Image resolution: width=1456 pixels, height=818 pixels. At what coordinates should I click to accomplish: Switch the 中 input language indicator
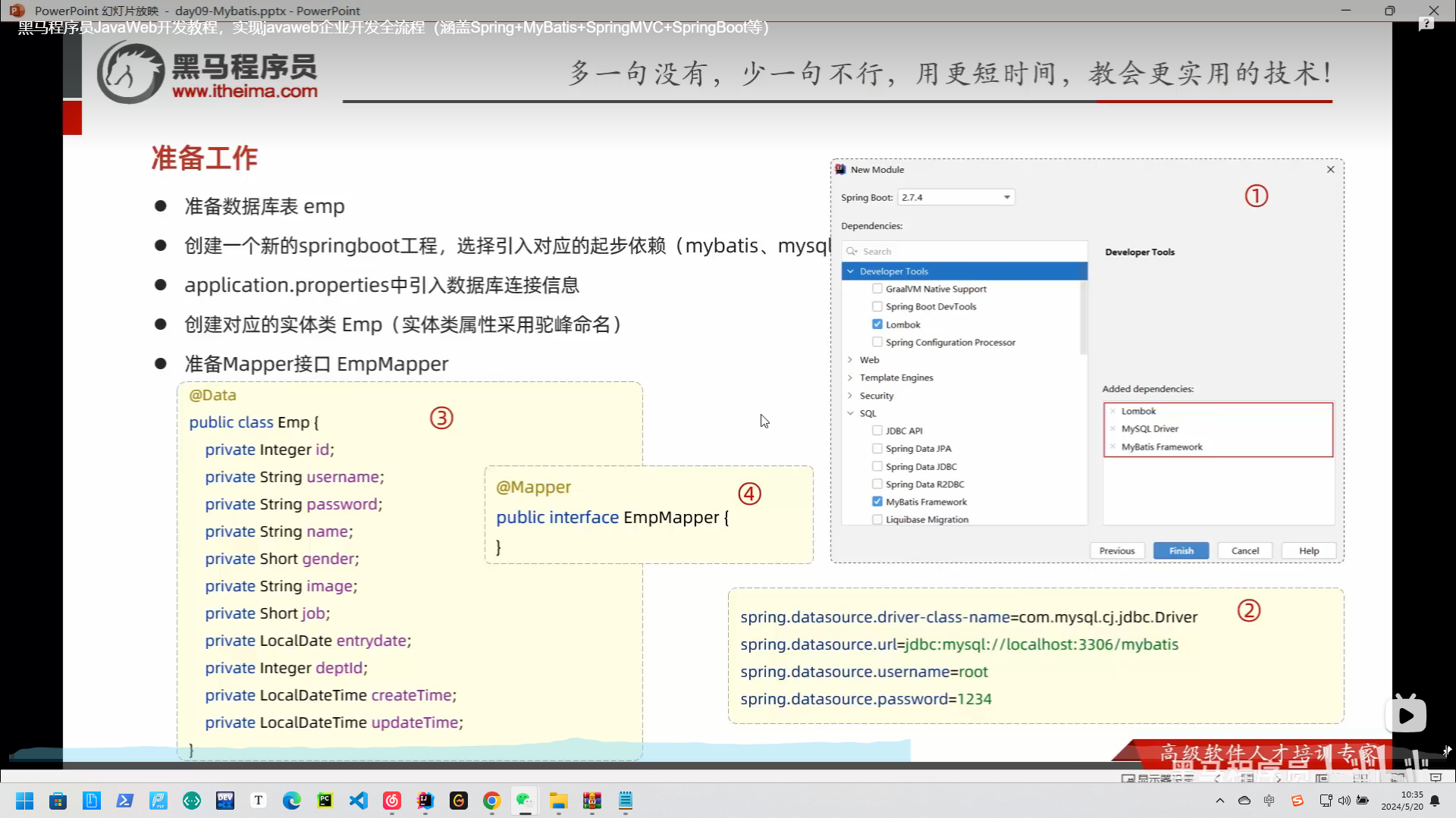[1269, 801]
